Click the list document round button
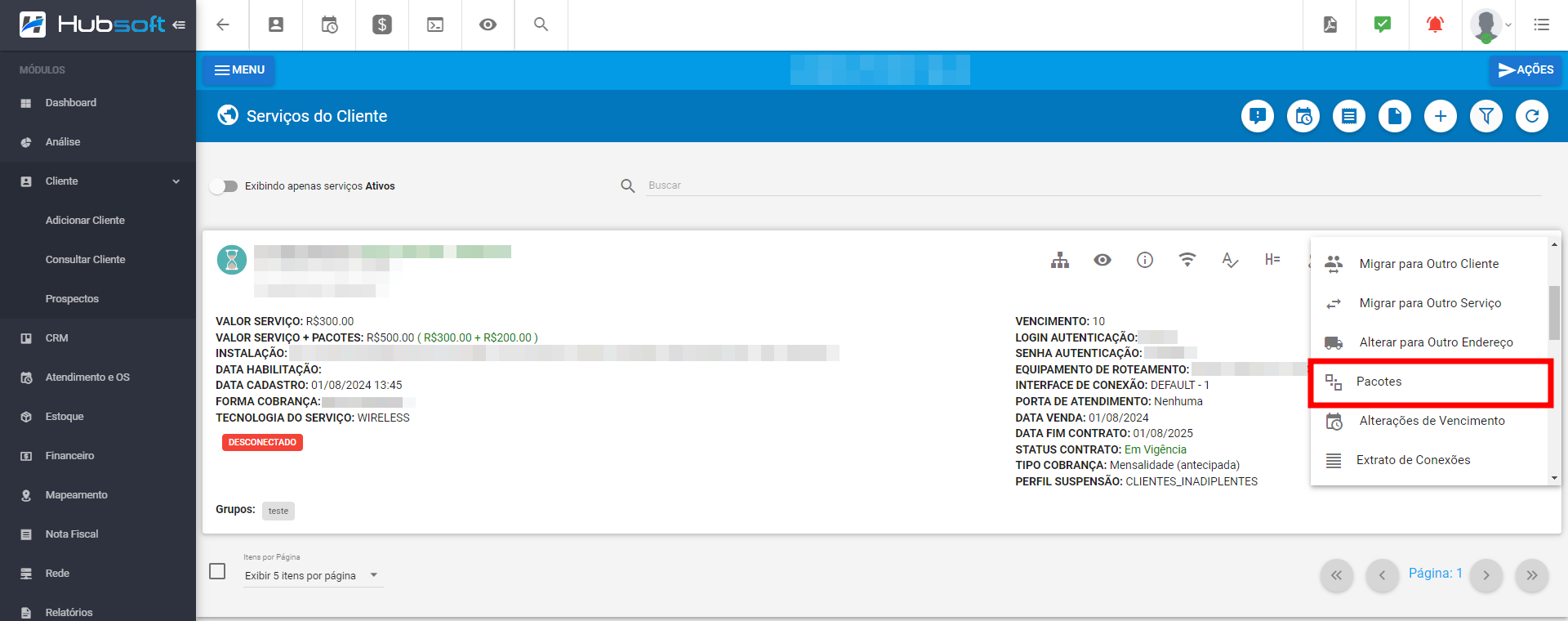 1349,116
